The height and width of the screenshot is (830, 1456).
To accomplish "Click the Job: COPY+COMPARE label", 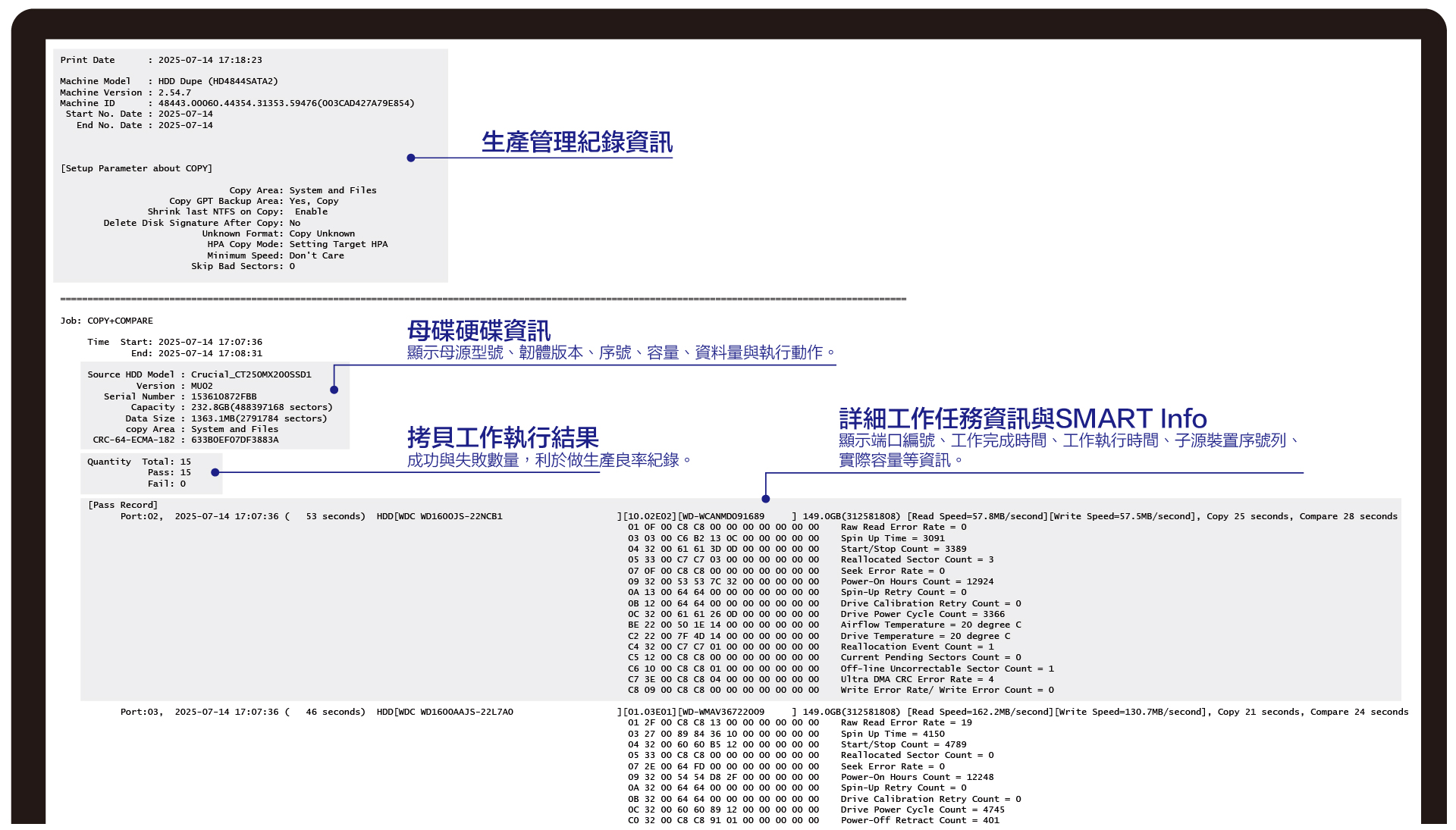I will pos(107,321).
